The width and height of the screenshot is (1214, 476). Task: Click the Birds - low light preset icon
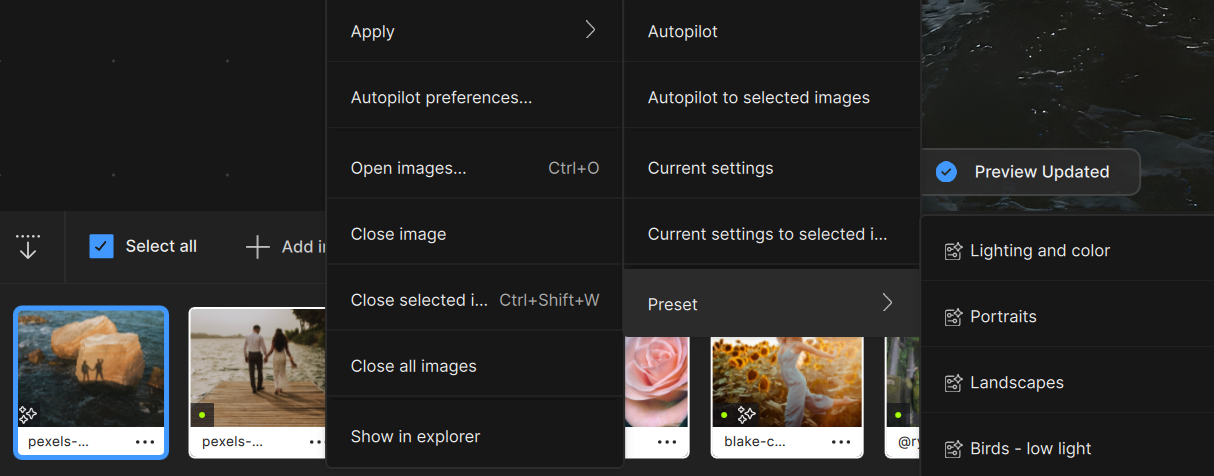953,449
